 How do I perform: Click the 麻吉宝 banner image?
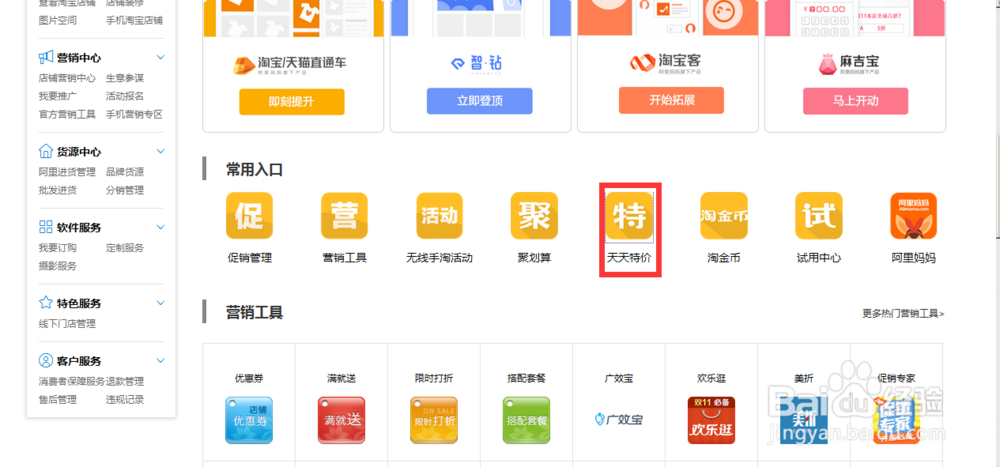click(855, 18)
